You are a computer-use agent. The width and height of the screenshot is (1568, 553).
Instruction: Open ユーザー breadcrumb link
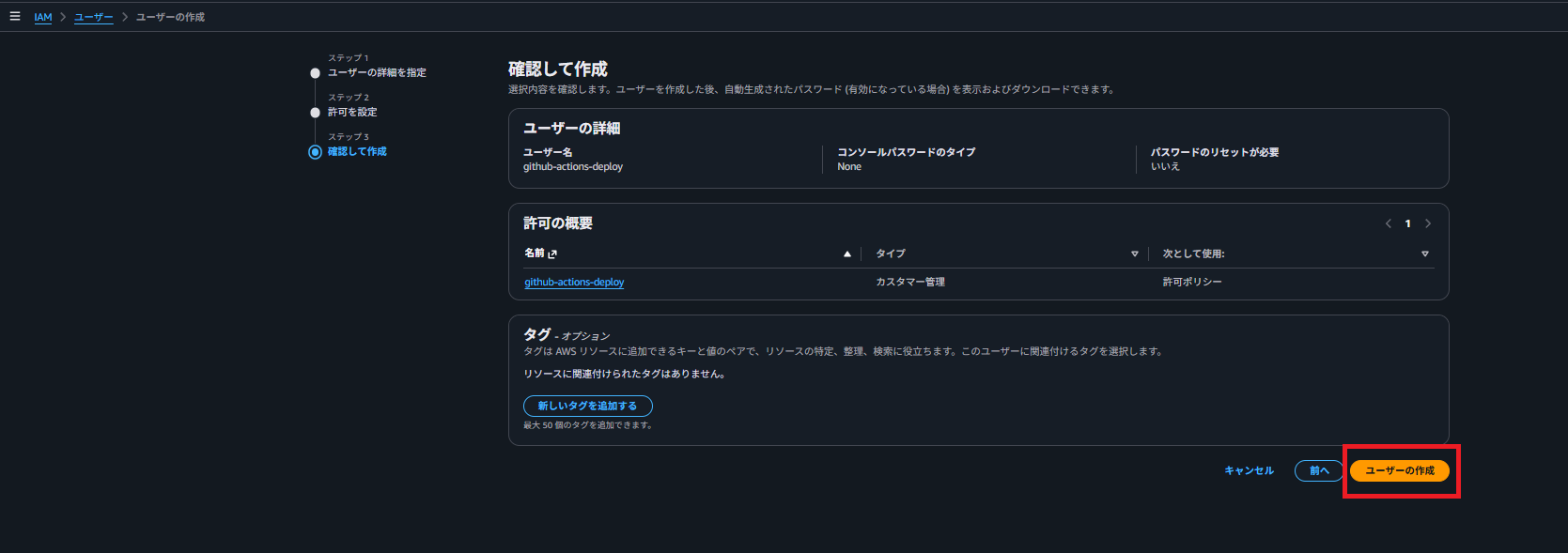[94, 17]
